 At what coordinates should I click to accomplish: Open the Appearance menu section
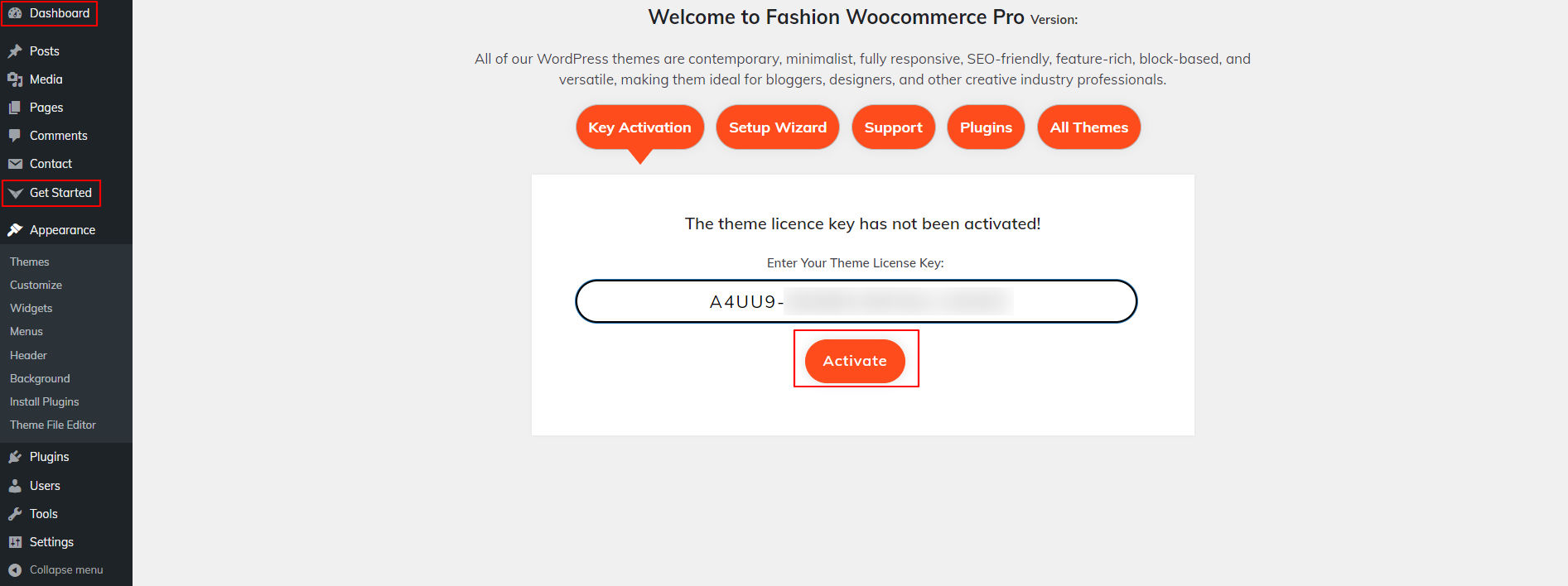(62, 230)
